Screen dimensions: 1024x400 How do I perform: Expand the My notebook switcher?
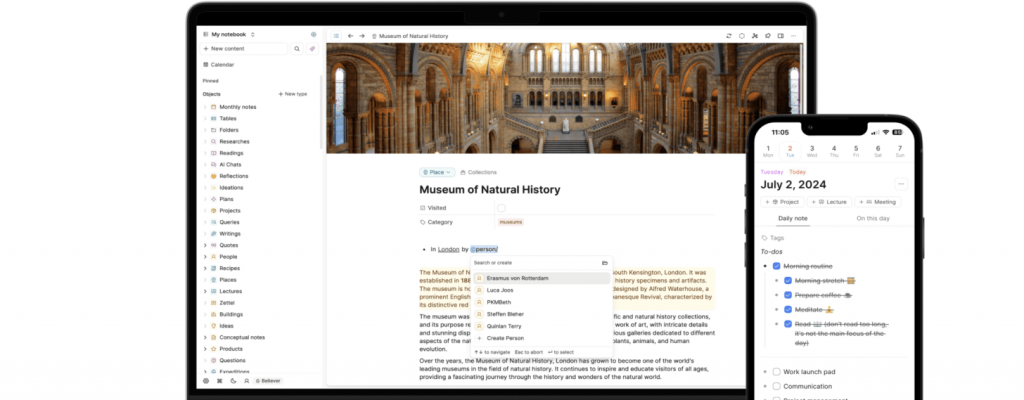point(232,34)
